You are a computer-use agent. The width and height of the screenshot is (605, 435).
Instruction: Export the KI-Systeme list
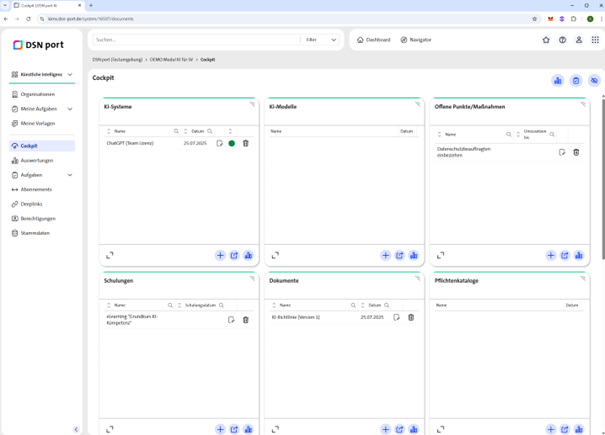click(234, 255)
